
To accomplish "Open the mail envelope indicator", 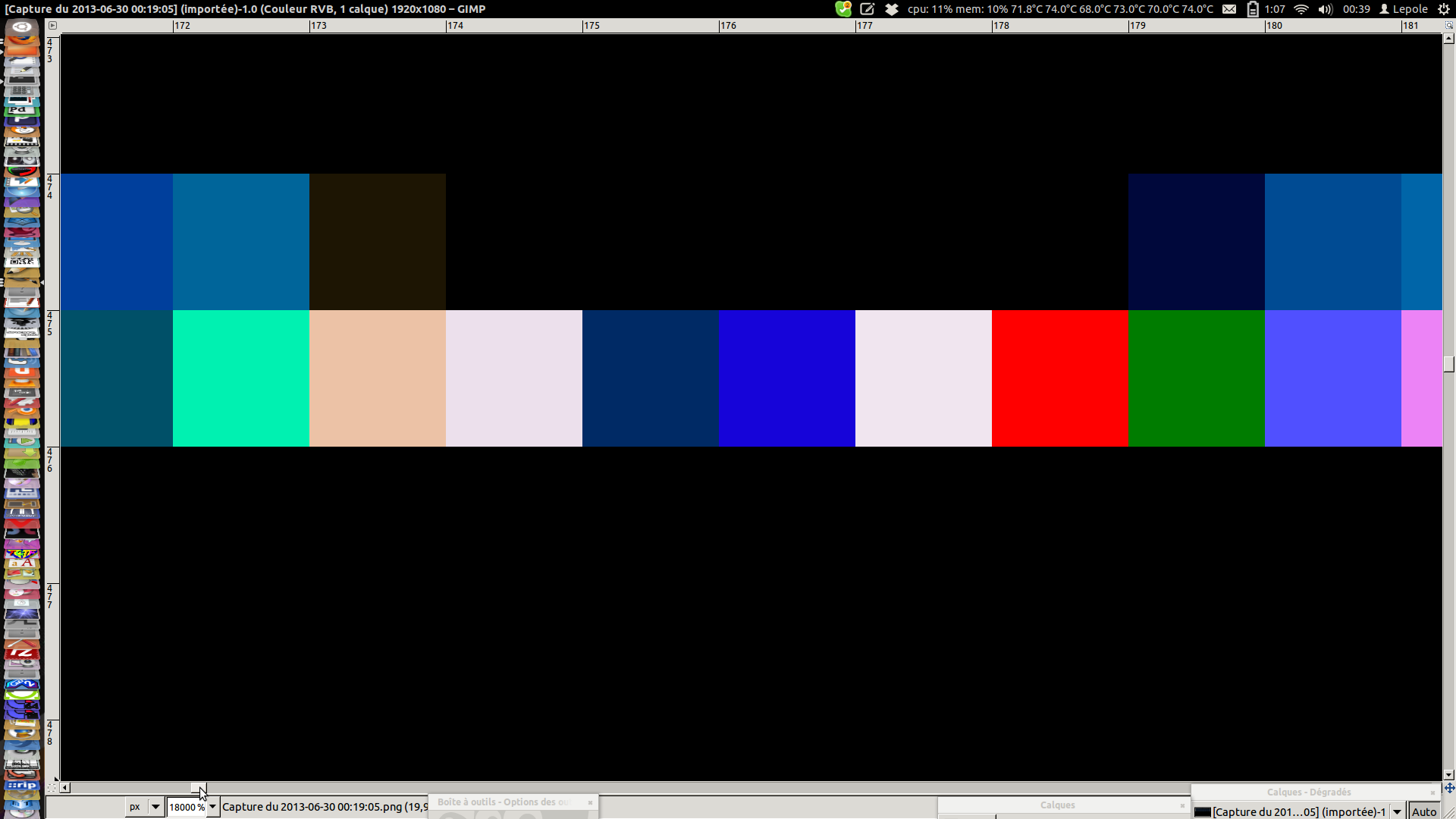I will [1229, 9].
